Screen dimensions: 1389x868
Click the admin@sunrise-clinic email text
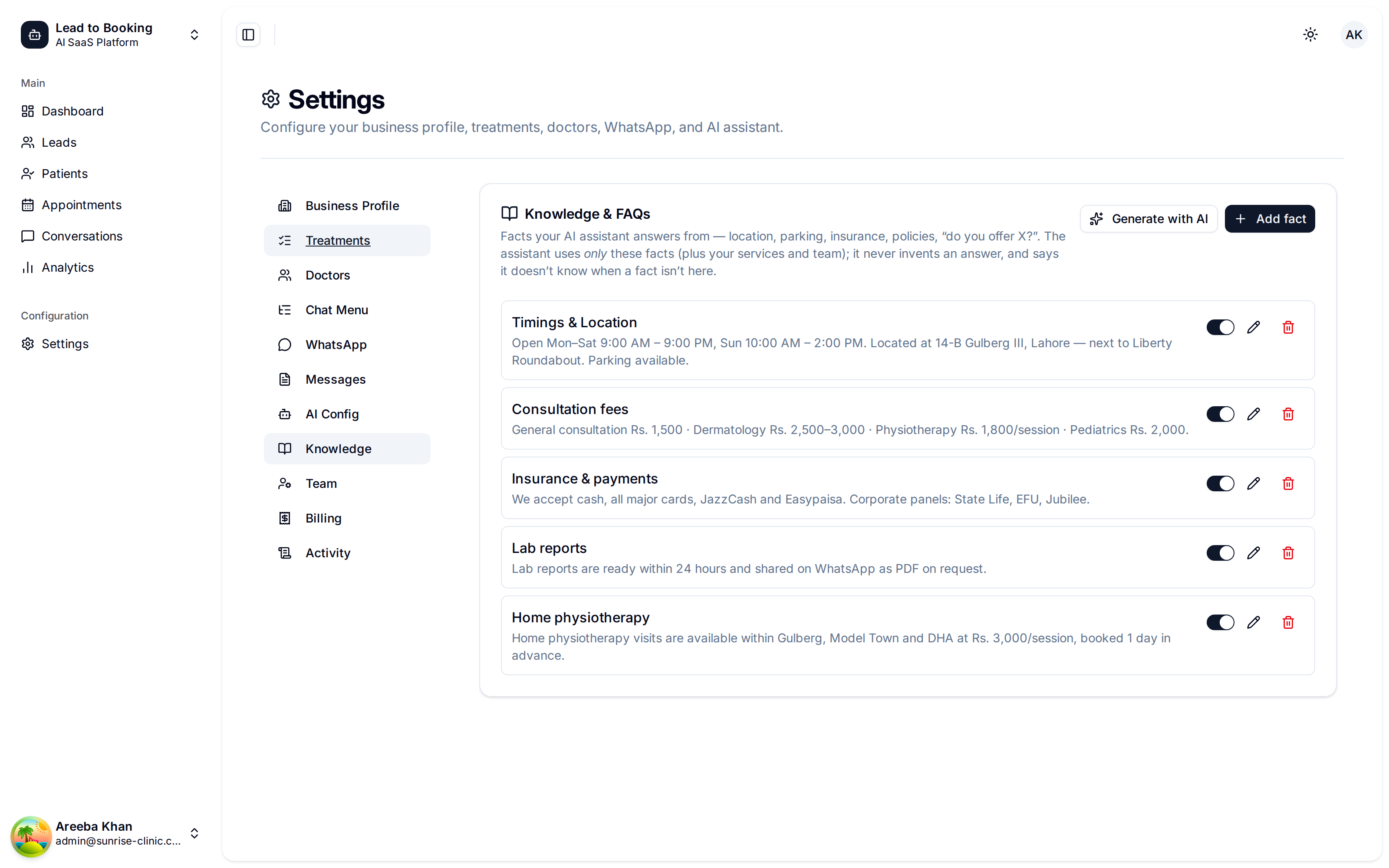118,841
